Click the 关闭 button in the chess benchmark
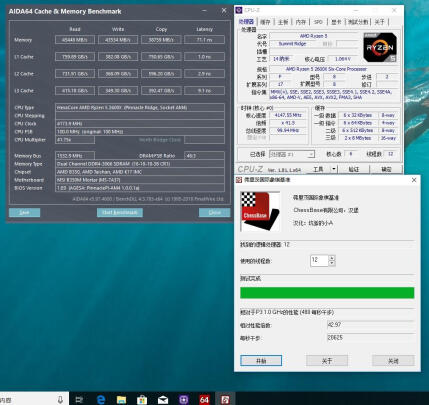 [393, 361]
